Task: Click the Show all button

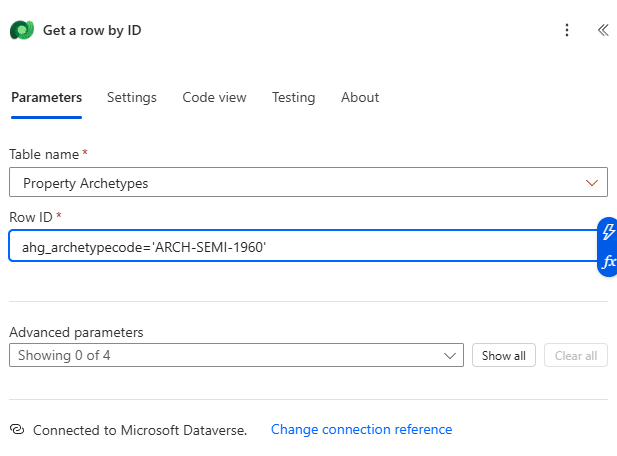Action: (x=504, y=355)
